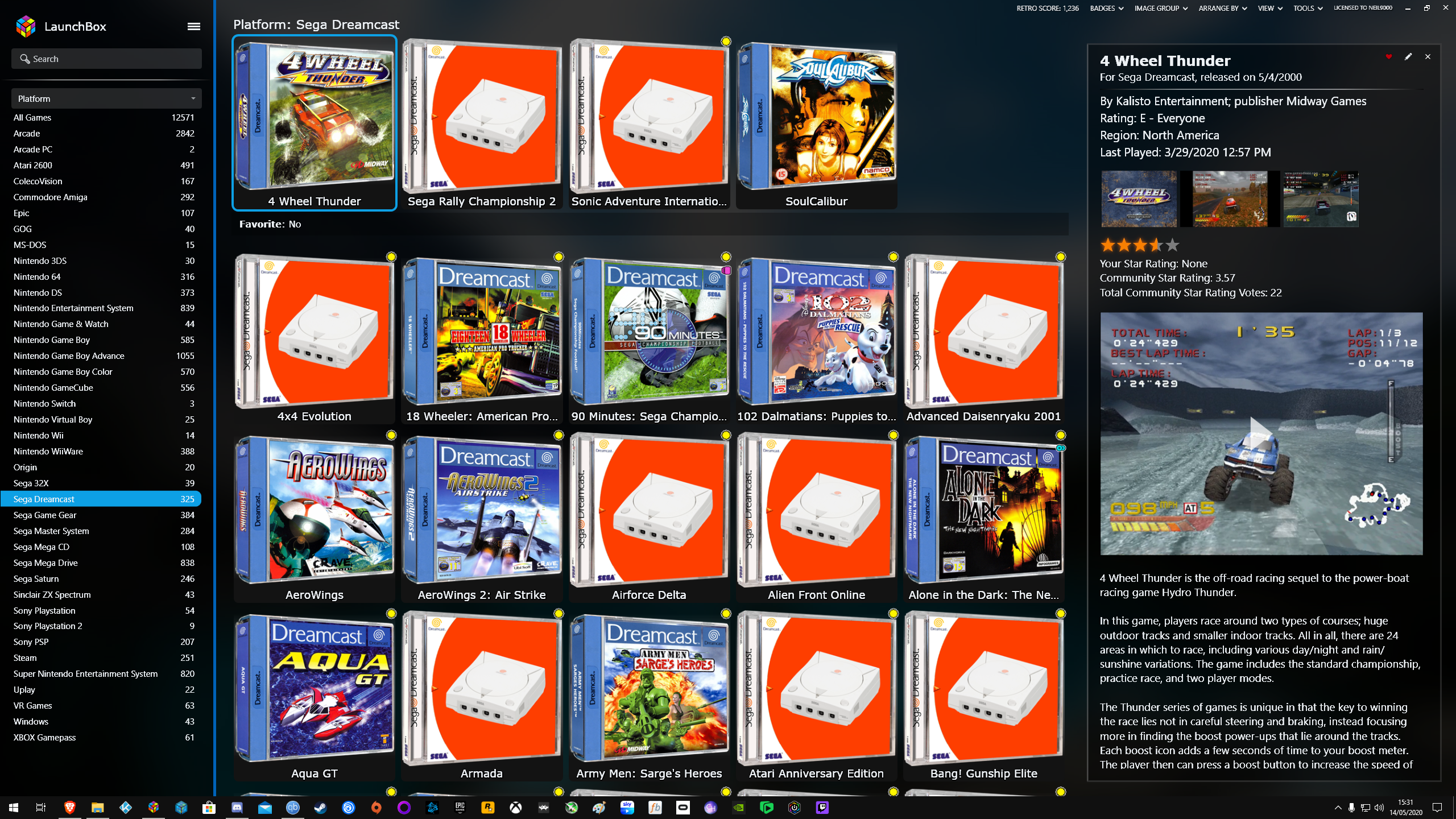Select AeroWings game box
Screen dimensions: 1456x819
pos(315,516)
